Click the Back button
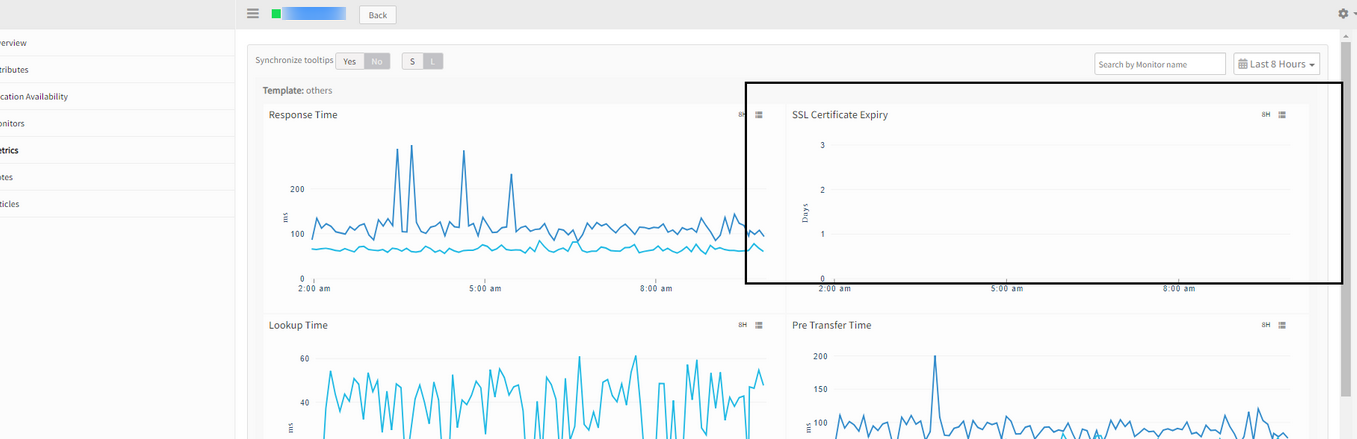 pyautogui.click(x=378, y=15)
